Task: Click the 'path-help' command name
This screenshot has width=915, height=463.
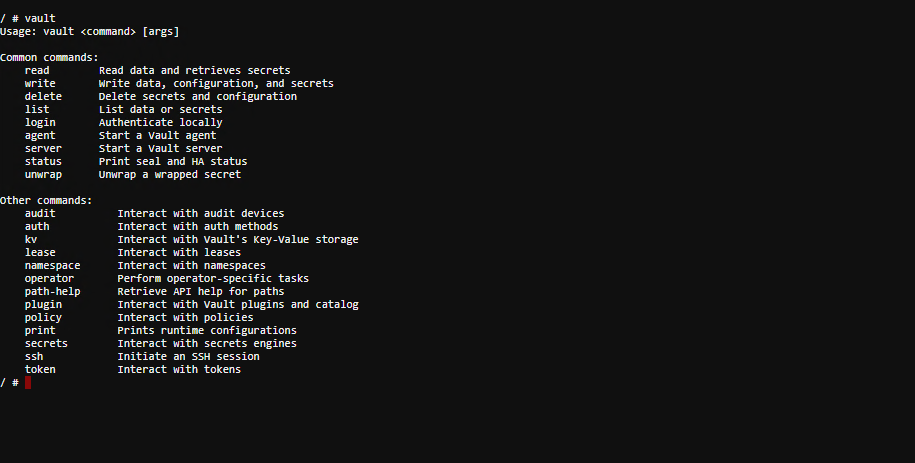Action: tap(52, 292)
